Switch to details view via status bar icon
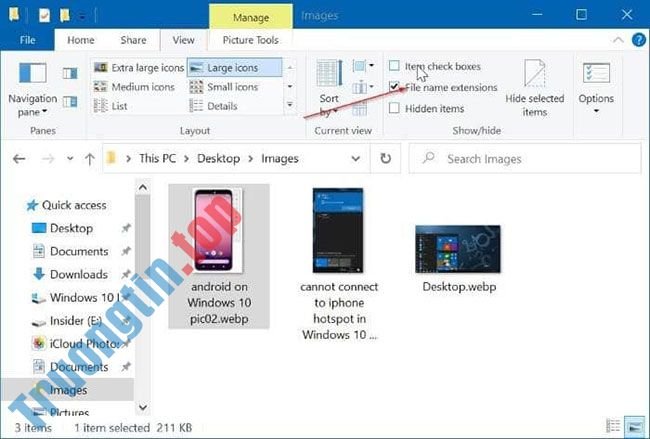The image size is (650, 439). point(613,426)
